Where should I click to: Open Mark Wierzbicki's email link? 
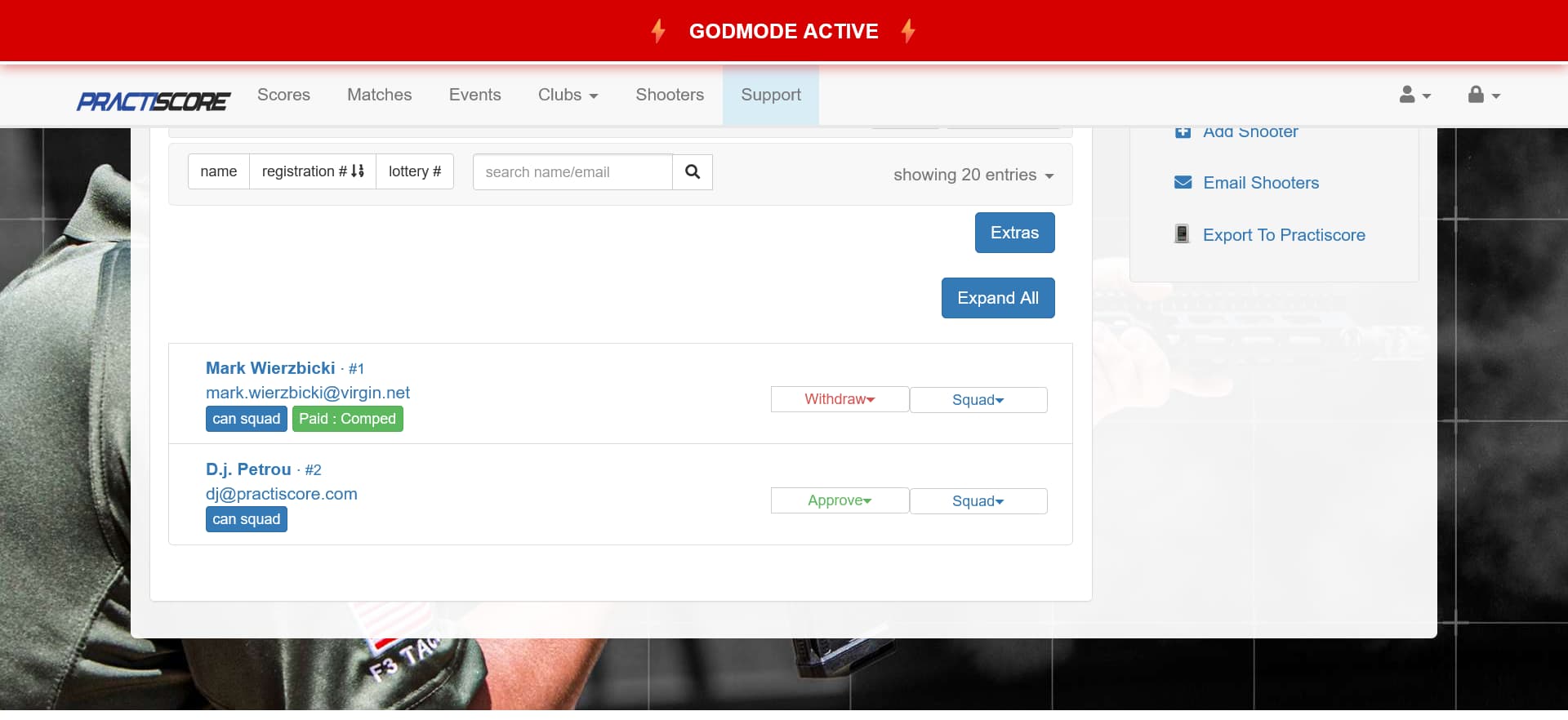click(308, 393)
